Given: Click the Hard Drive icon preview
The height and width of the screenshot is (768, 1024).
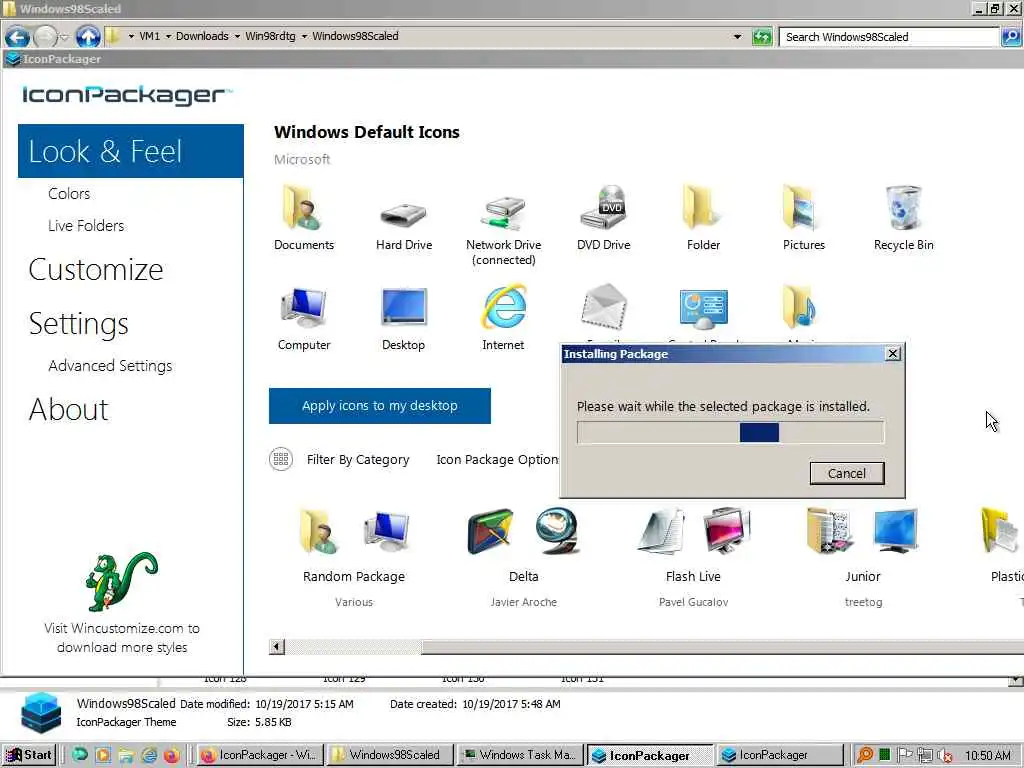Looking at the screenshot, I should 403,214.
